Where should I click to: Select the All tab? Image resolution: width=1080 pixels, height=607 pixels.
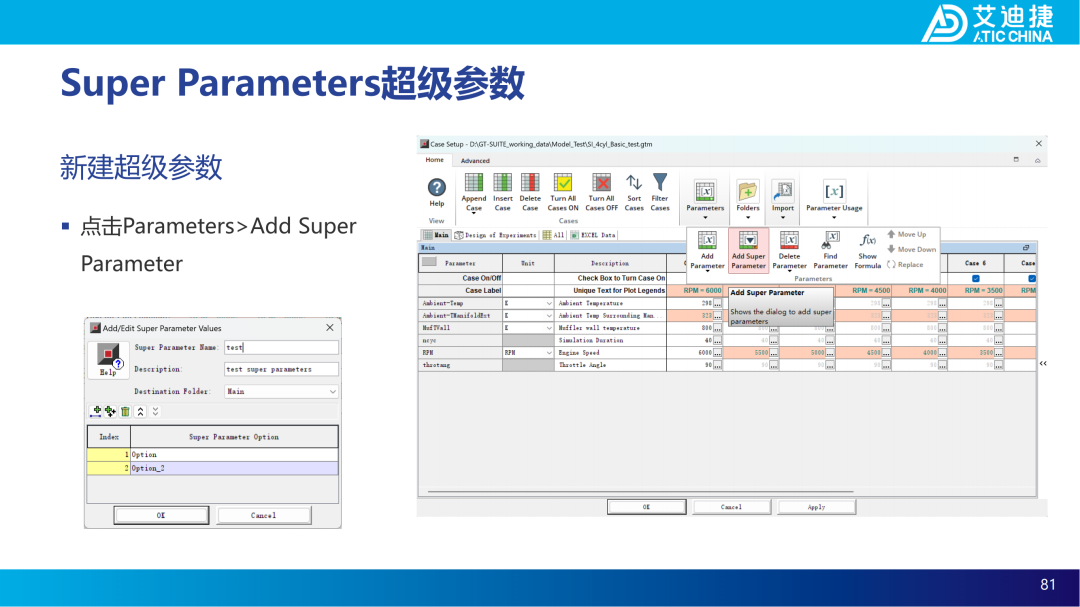tap(554, 235)
